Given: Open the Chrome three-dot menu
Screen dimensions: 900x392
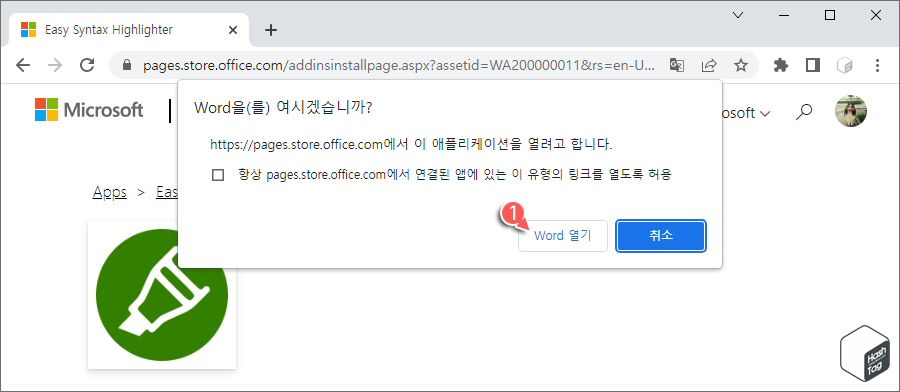Looking at the screenshot, I should [877, 65].
